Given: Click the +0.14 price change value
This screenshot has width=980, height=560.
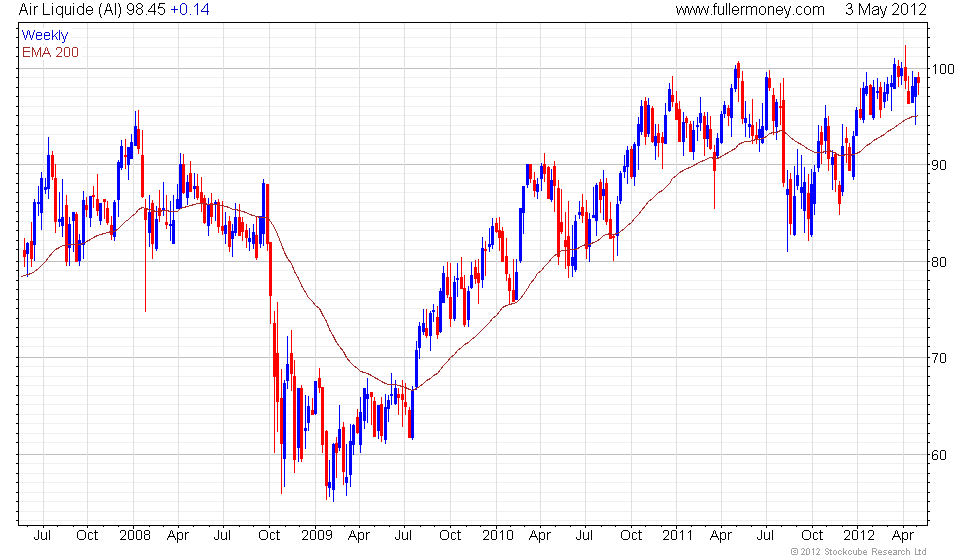Looking at the screenshot, I should (x=190, y=9).
